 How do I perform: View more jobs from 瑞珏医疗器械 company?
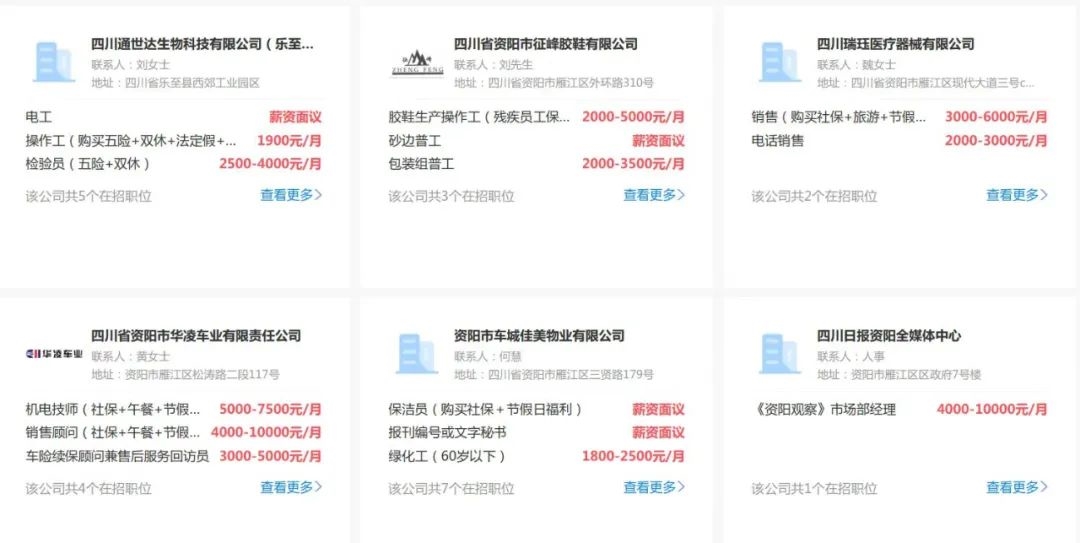[1017, 195]
